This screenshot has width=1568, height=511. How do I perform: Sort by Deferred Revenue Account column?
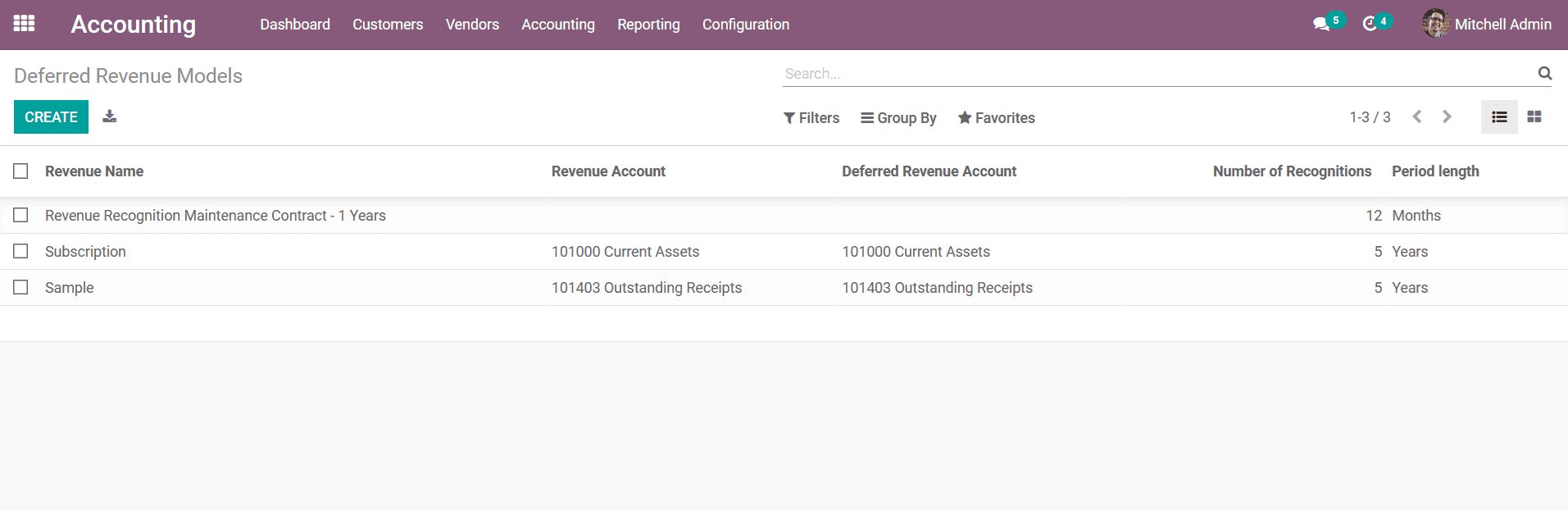929,171
